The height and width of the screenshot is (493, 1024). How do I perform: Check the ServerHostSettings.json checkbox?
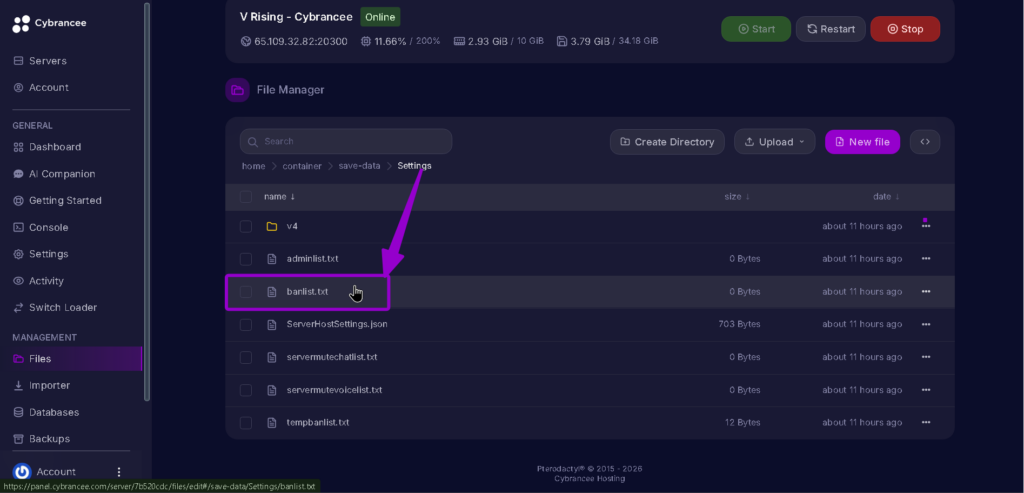pyautogui.click(x=246, y=325)
